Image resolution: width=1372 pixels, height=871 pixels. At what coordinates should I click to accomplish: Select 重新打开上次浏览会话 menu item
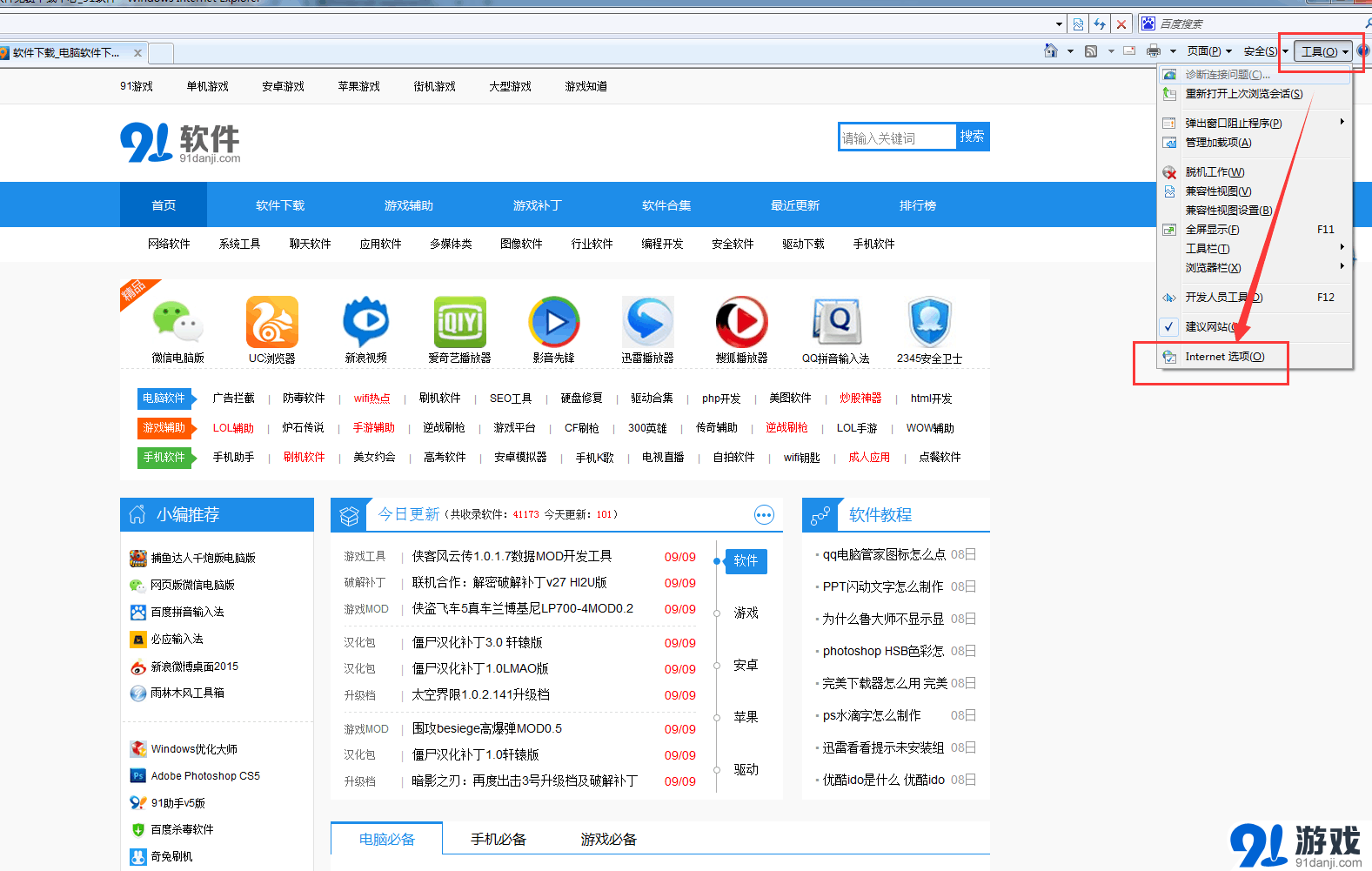pos(1255,94)
